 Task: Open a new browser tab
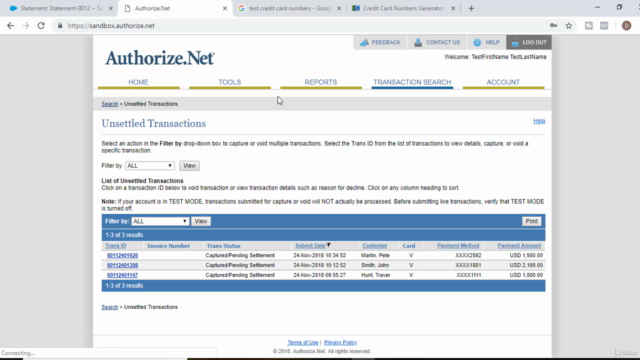point(471,8)
